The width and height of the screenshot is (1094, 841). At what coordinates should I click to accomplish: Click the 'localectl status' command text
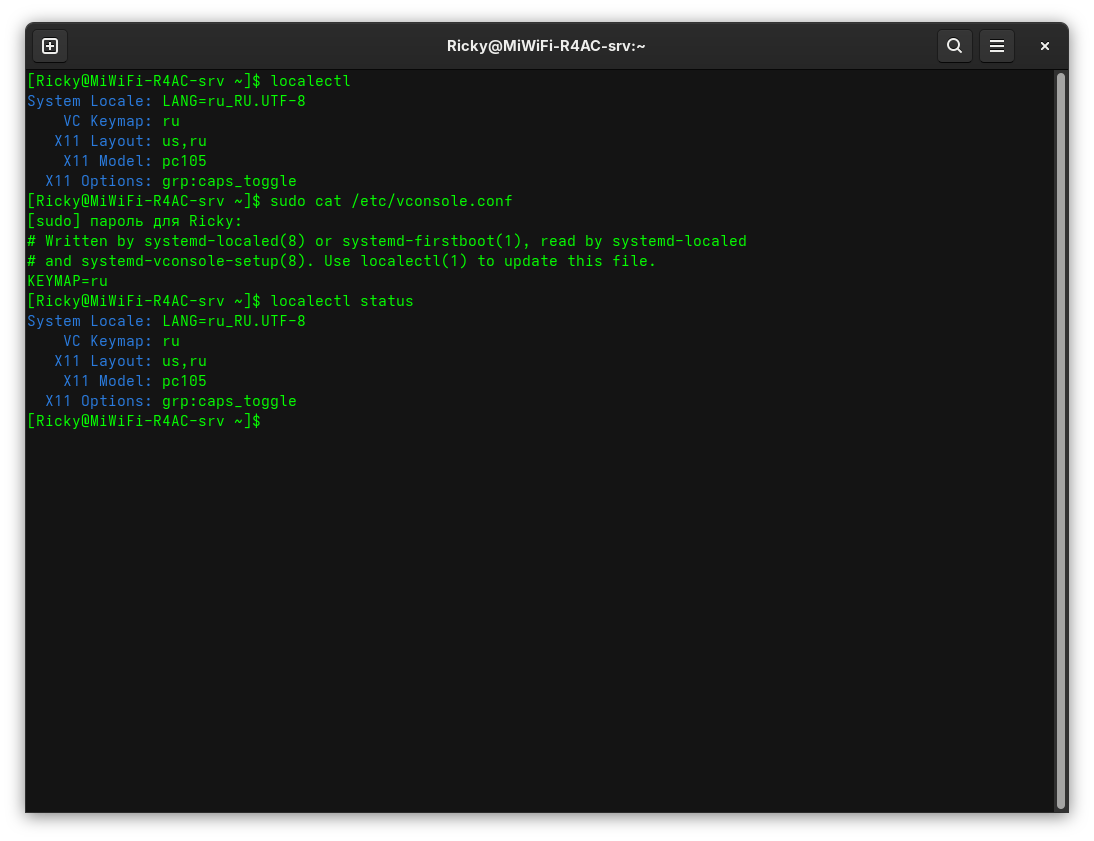[x=342, y=301]
